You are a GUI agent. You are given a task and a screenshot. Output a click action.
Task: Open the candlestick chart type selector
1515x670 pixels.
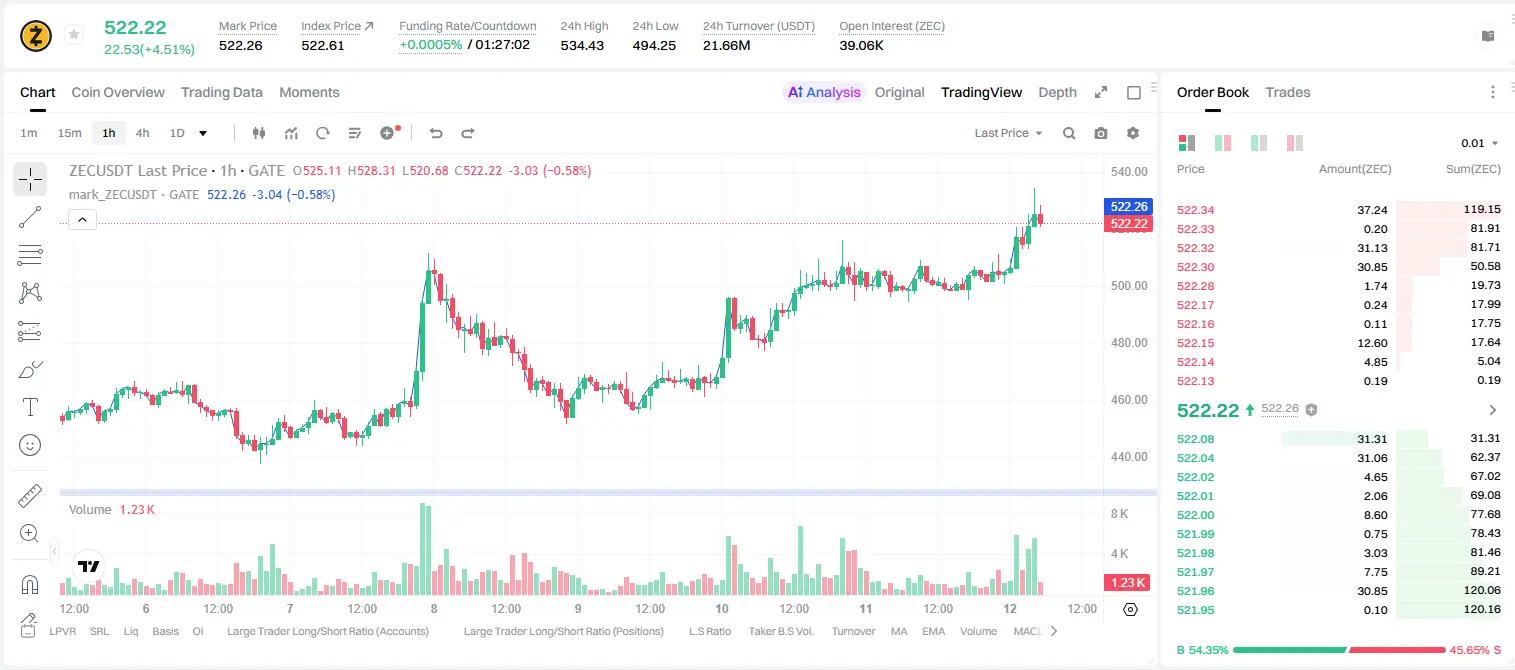coord(259,133)
